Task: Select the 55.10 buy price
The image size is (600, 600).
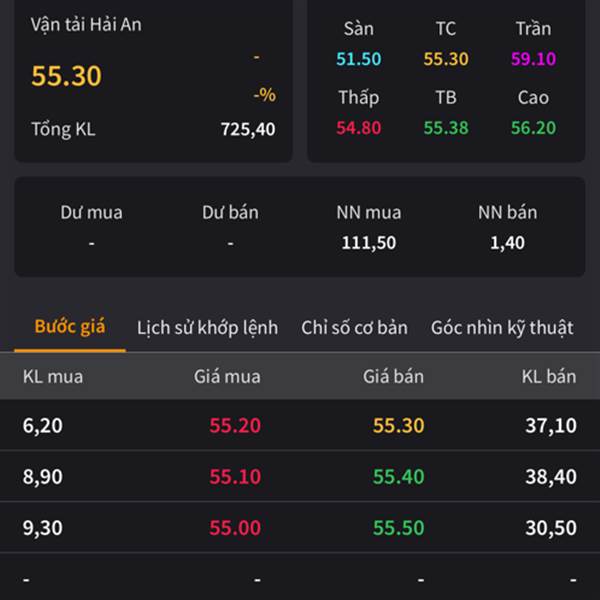Action: (235, 477)
